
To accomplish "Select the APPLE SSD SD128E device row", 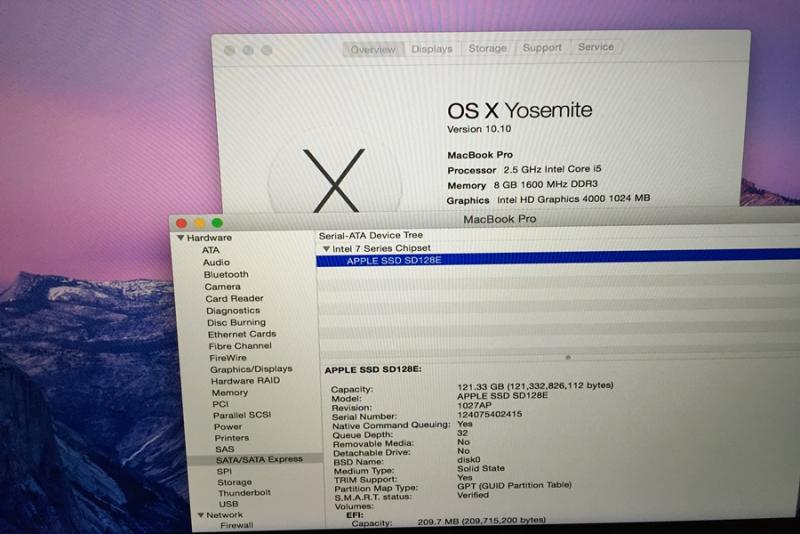I will tap(558, 260).
